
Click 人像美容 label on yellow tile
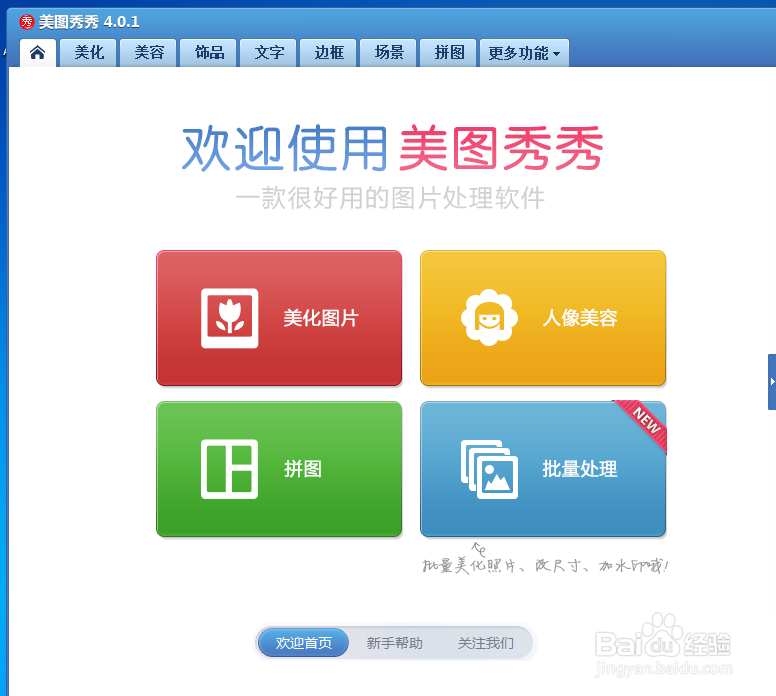580,318
